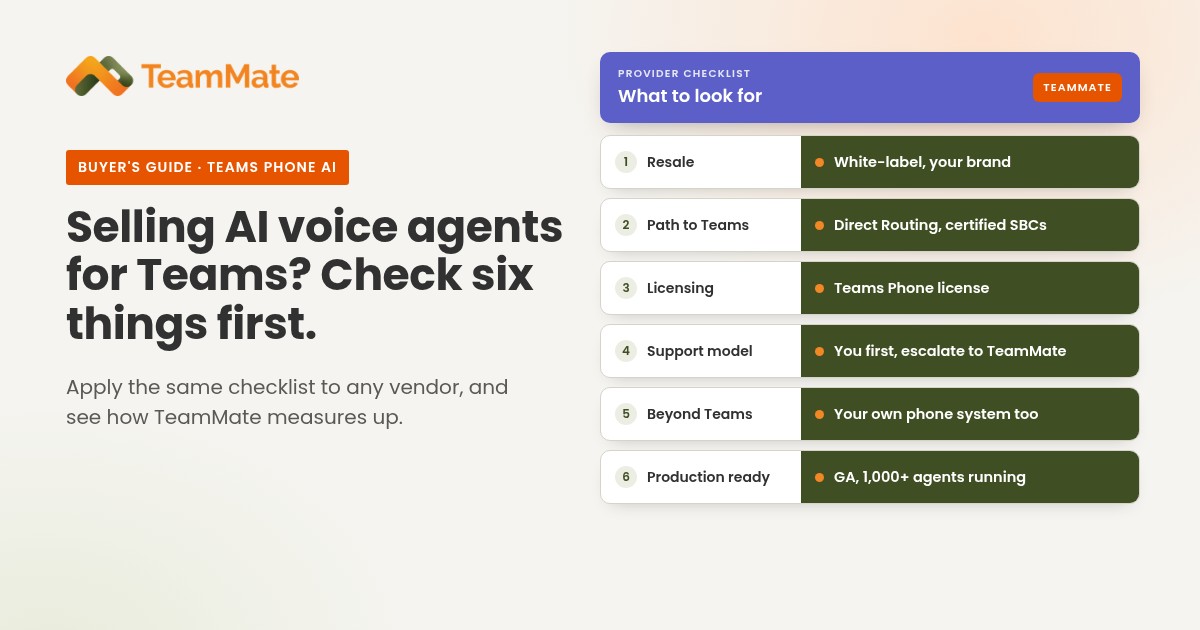Click 'White-label, your brand' text

(922, 162)
